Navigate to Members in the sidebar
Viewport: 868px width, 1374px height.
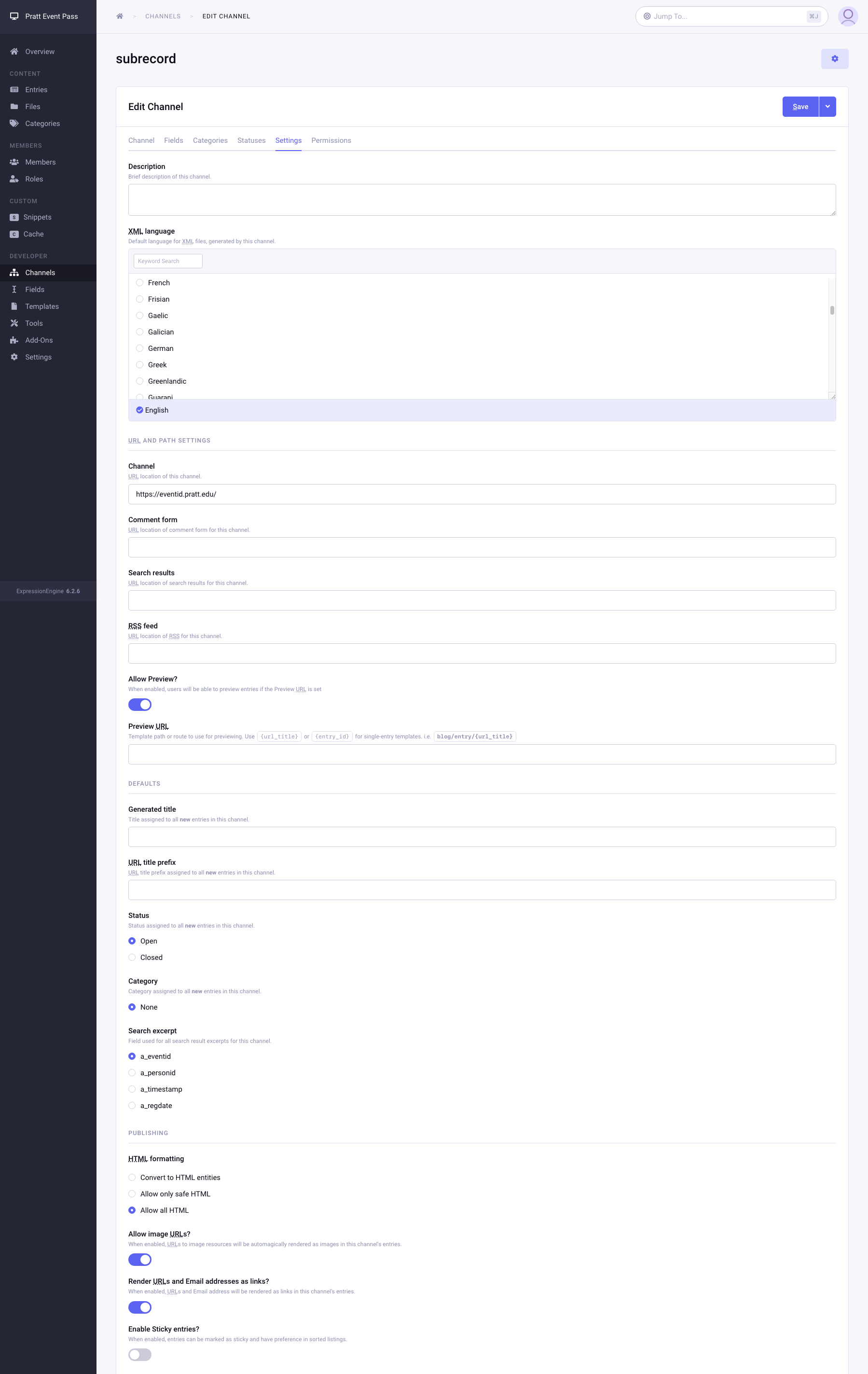click(x=40, y=162)
